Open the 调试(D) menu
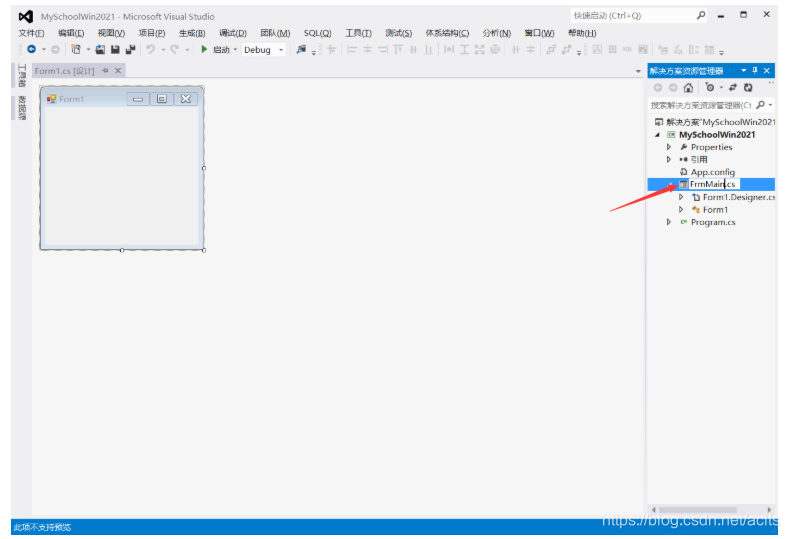 pos(233,33)
